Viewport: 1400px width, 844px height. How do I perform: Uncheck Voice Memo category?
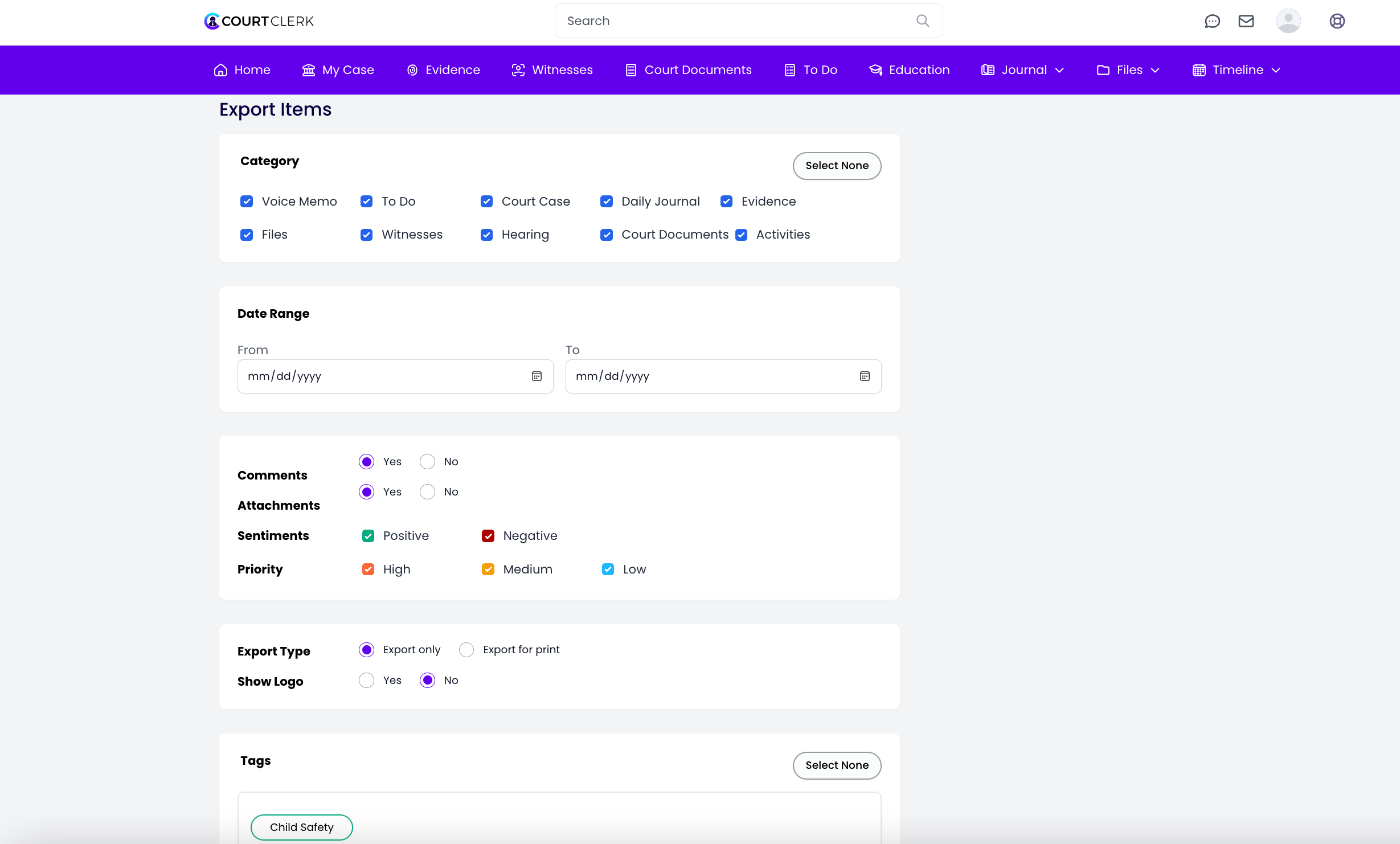[247, 202]
